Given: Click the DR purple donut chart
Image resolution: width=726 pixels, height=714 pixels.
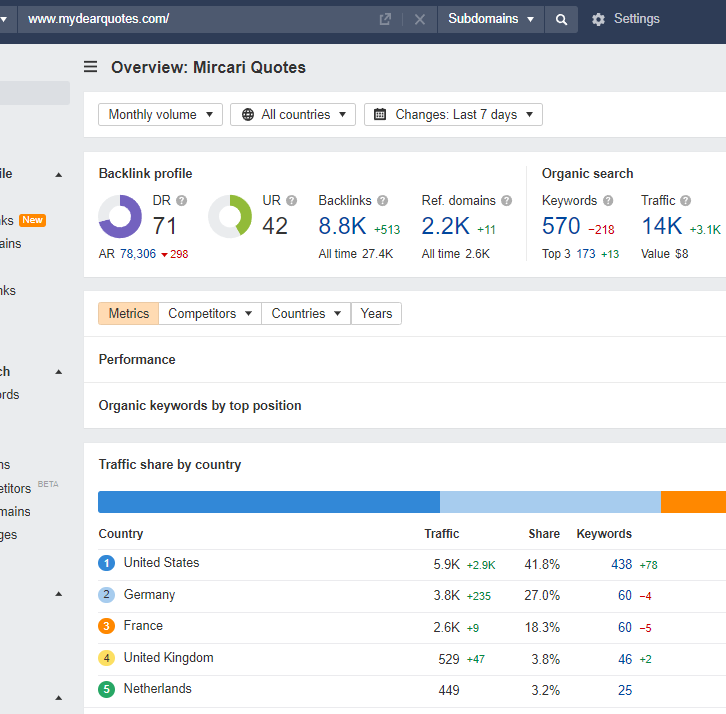Looking at the screenshot, I should point(120,216).
